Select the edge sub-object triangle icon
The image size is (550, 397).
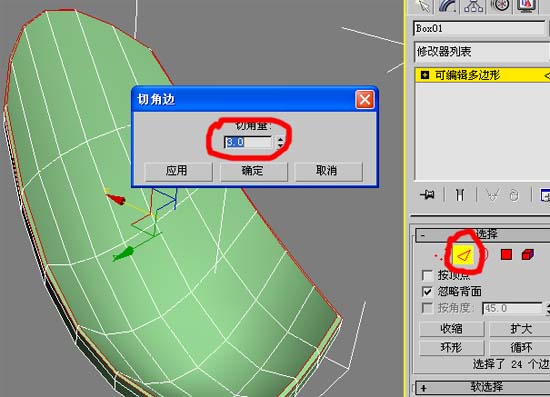click(463, 255)
